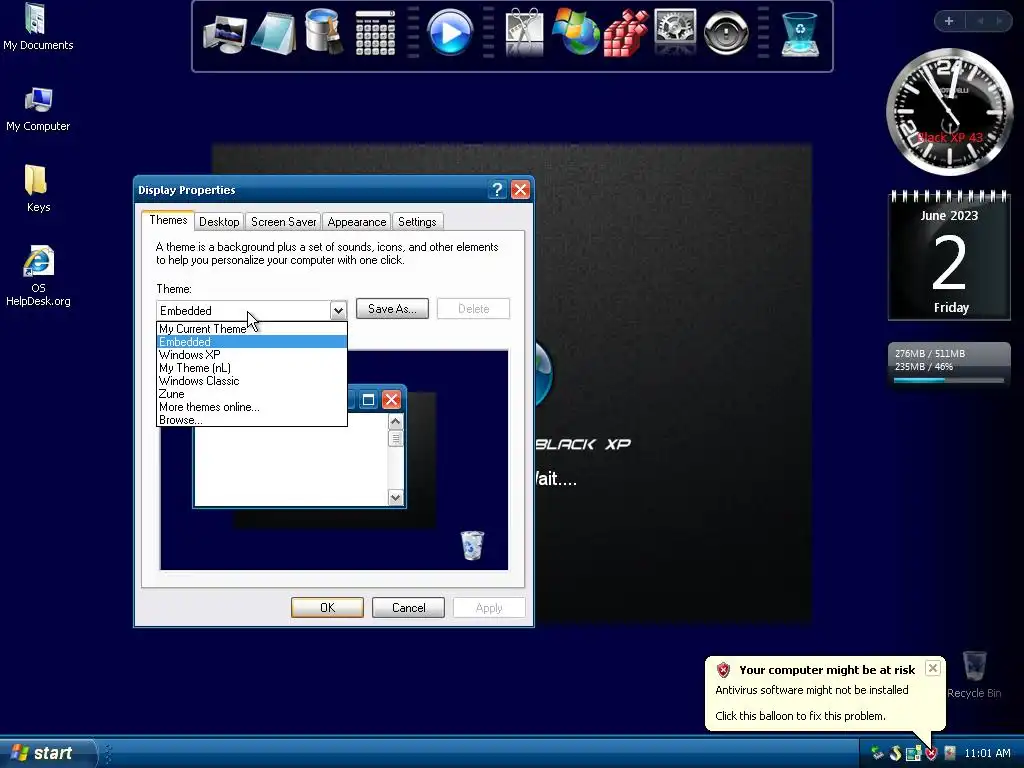Click the yellow S tray icon

point(896,753)
